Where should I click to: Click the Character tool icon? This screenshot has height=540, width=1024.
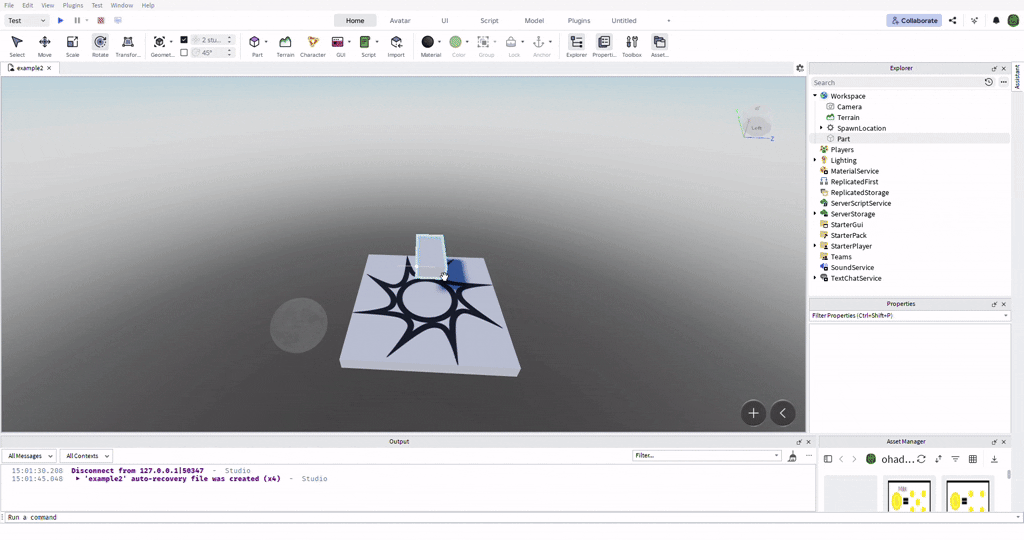click(x=313, y=45)
